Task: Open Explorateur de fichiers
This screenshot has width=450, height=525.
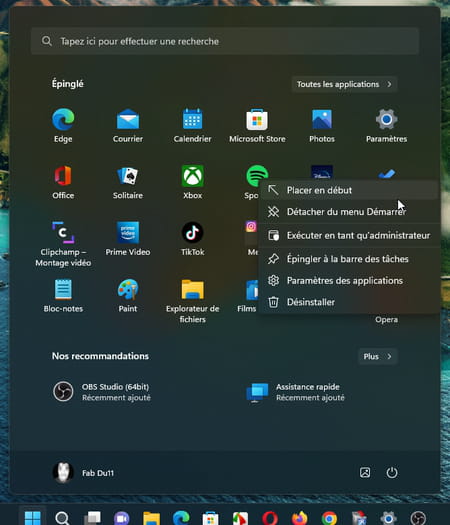Action: 193,301
